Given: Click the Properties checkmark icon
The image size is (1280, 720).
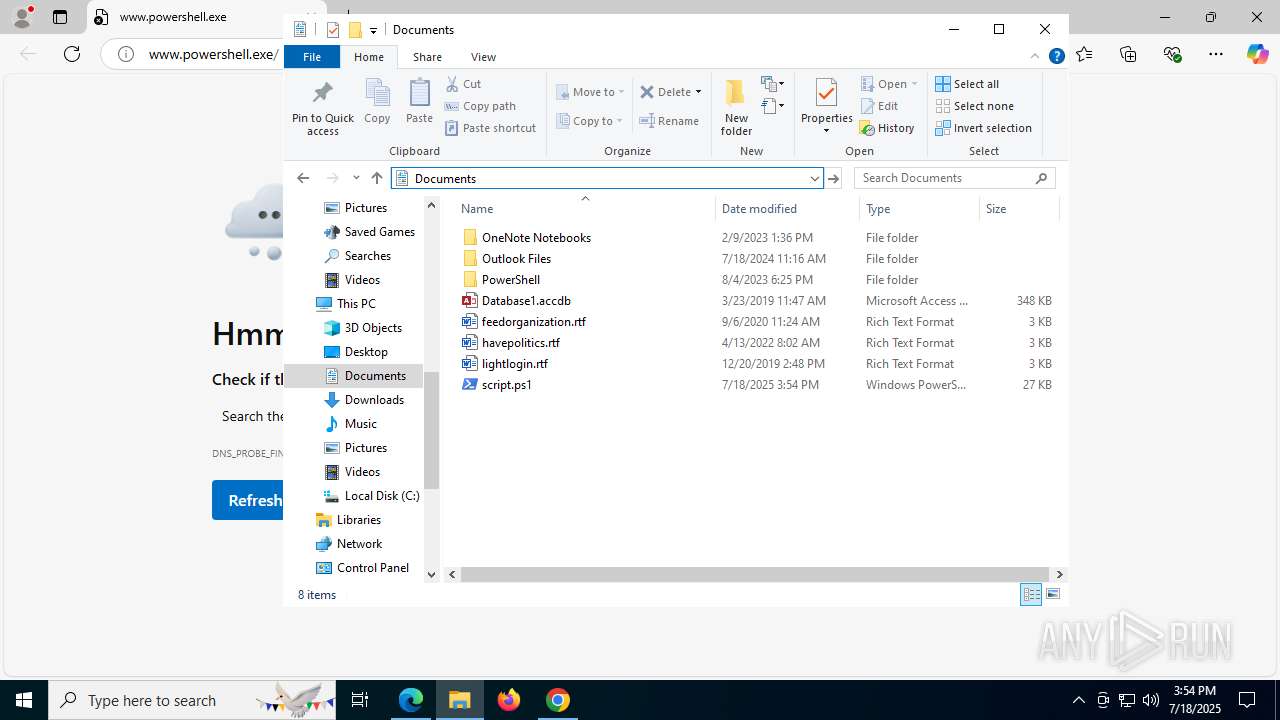Looking at the screenshot, I should pos(826,92).
